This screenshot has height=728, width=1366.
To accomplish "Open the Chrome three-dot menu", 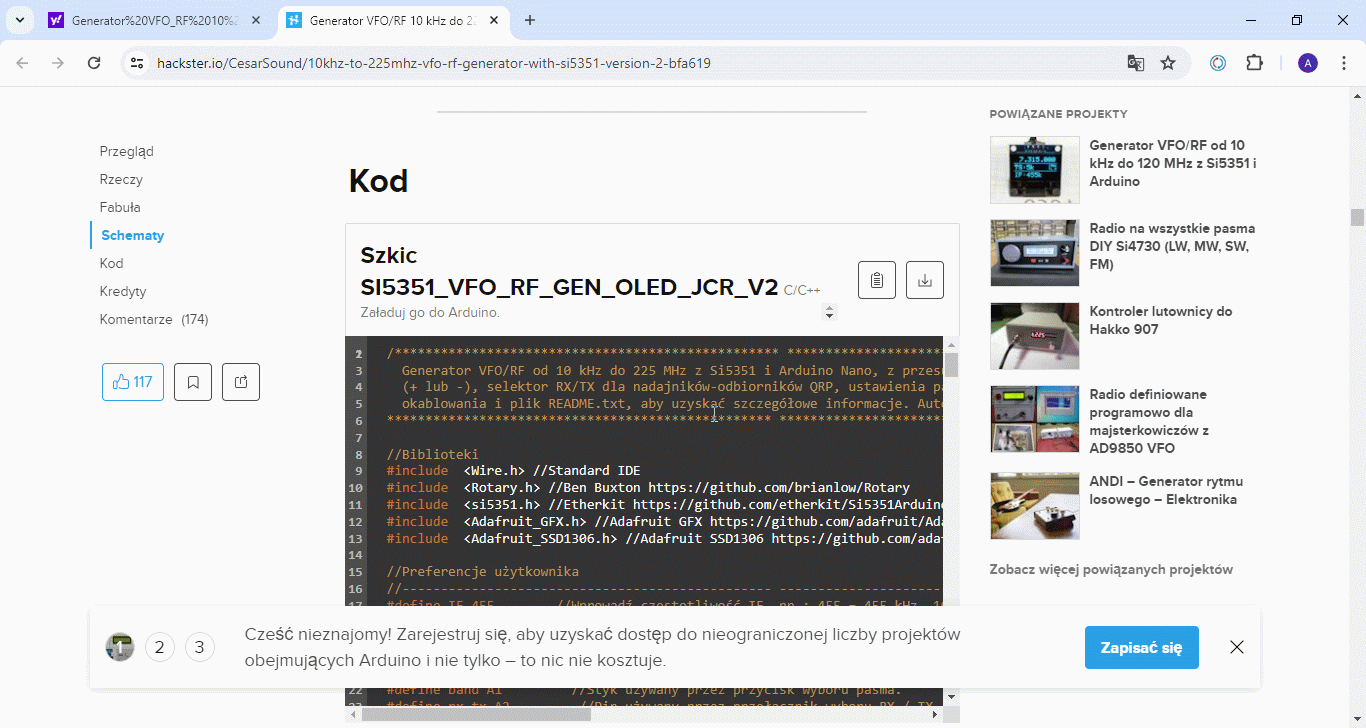I will pyautogui.click(x=1342, y=63).
